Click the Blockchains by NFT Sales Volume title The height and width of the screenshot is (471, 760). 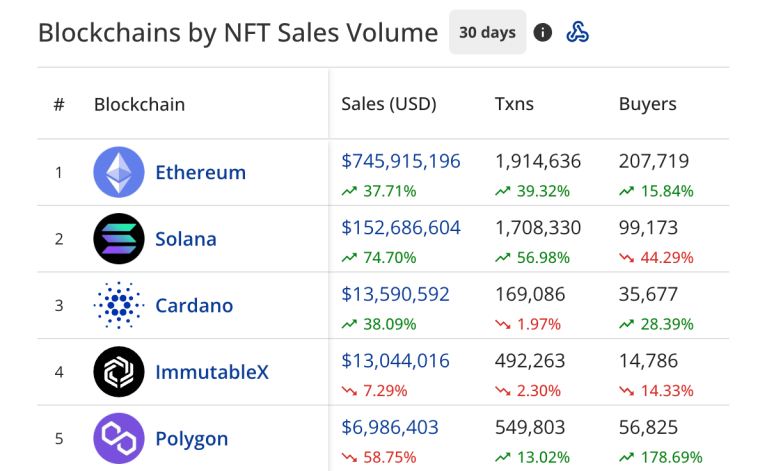(x=238, y=33)
